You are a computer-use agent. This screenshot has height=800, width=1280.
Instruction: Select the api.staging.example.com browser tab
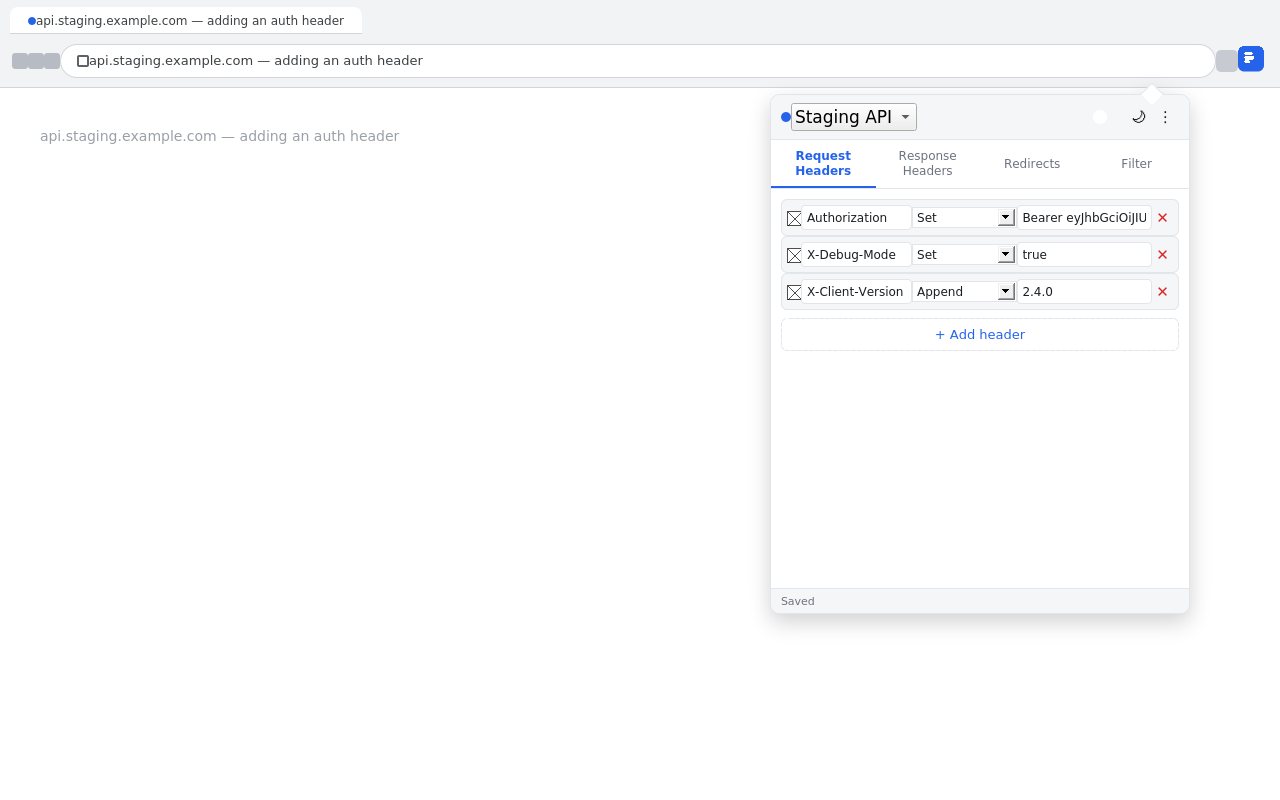tap(186, 20)
